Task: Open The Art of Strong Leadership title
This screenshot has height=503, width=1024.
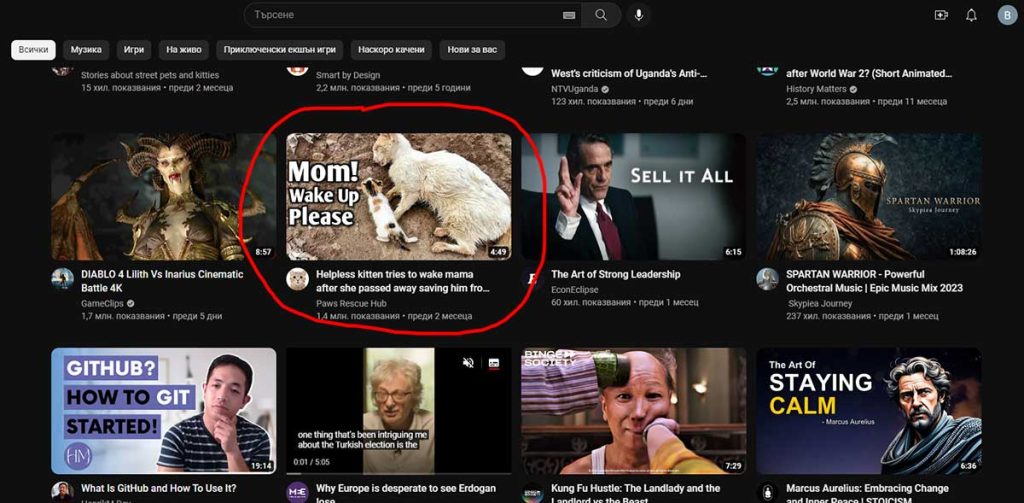Action: 615,274
